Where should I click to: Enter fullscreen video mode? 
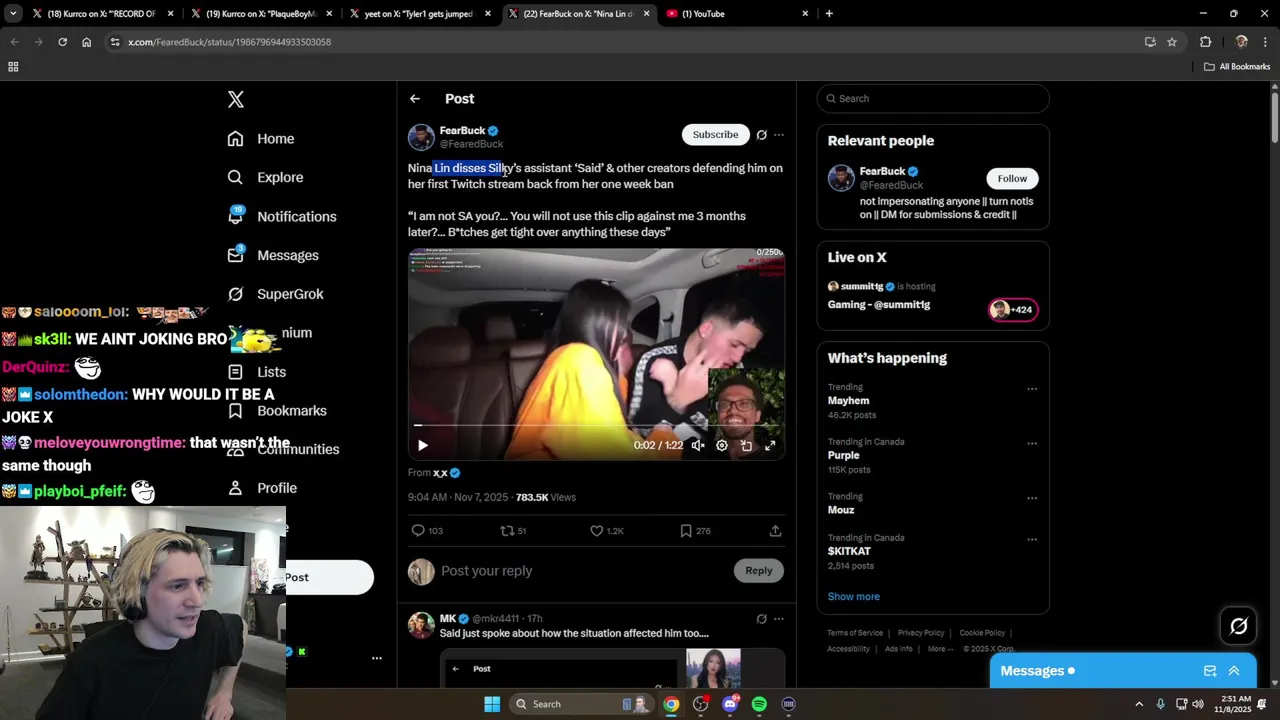click(770, 445)
